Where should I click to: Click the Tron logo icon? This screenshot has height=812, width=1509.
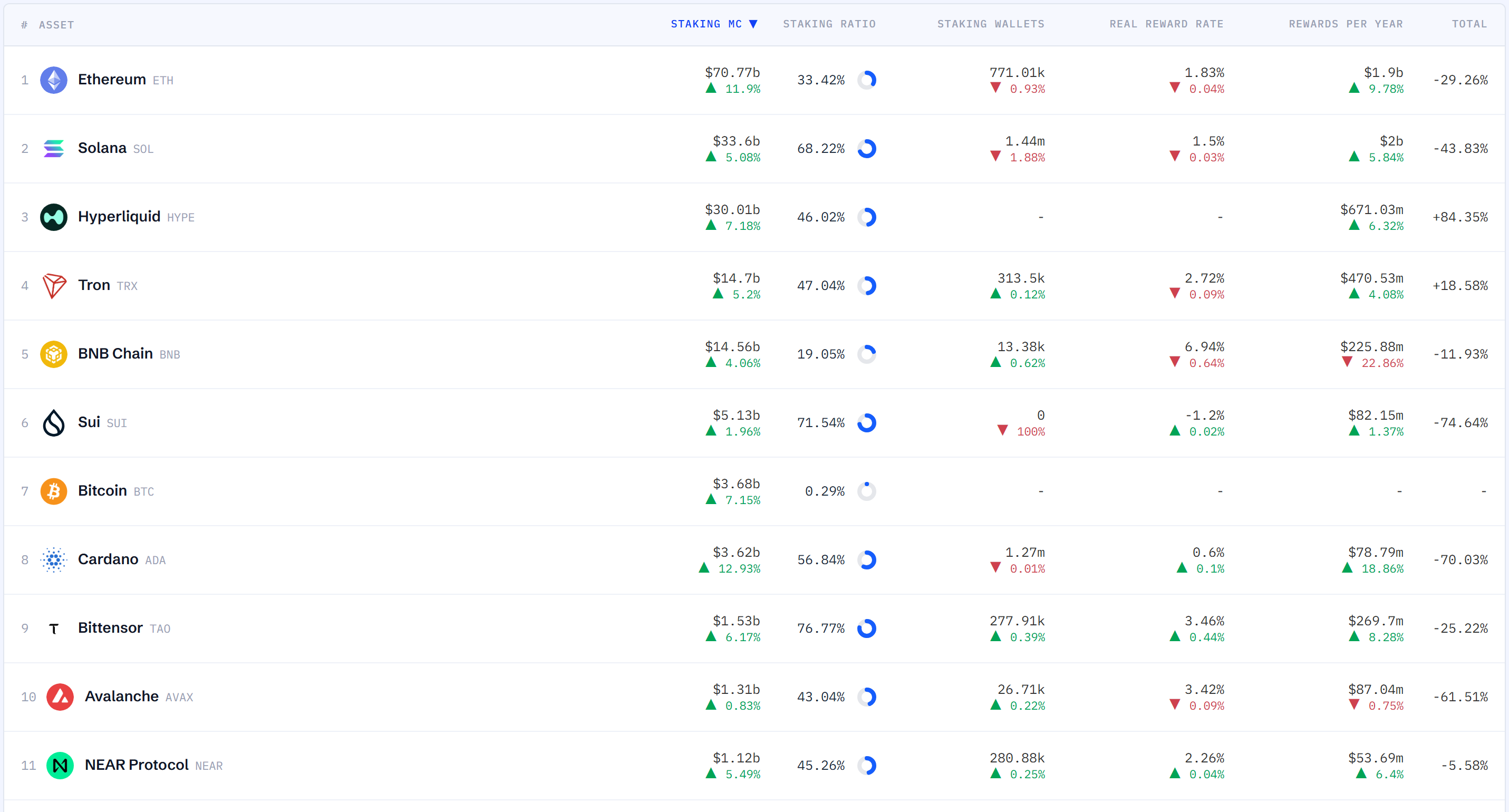click(53, 285)
